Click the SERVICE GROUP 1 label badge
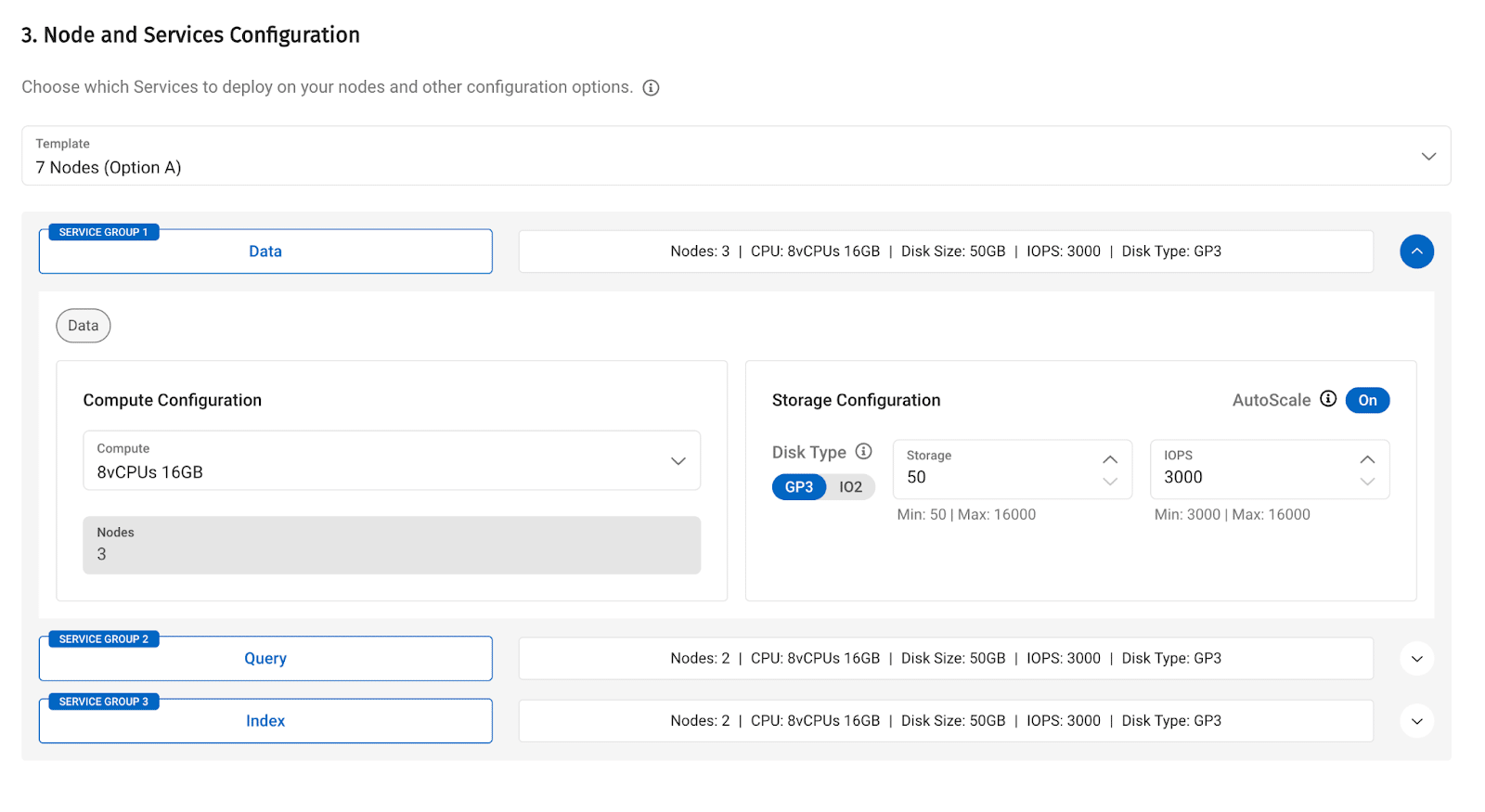This screenshot has width=1485, height=812. point(104,232)
